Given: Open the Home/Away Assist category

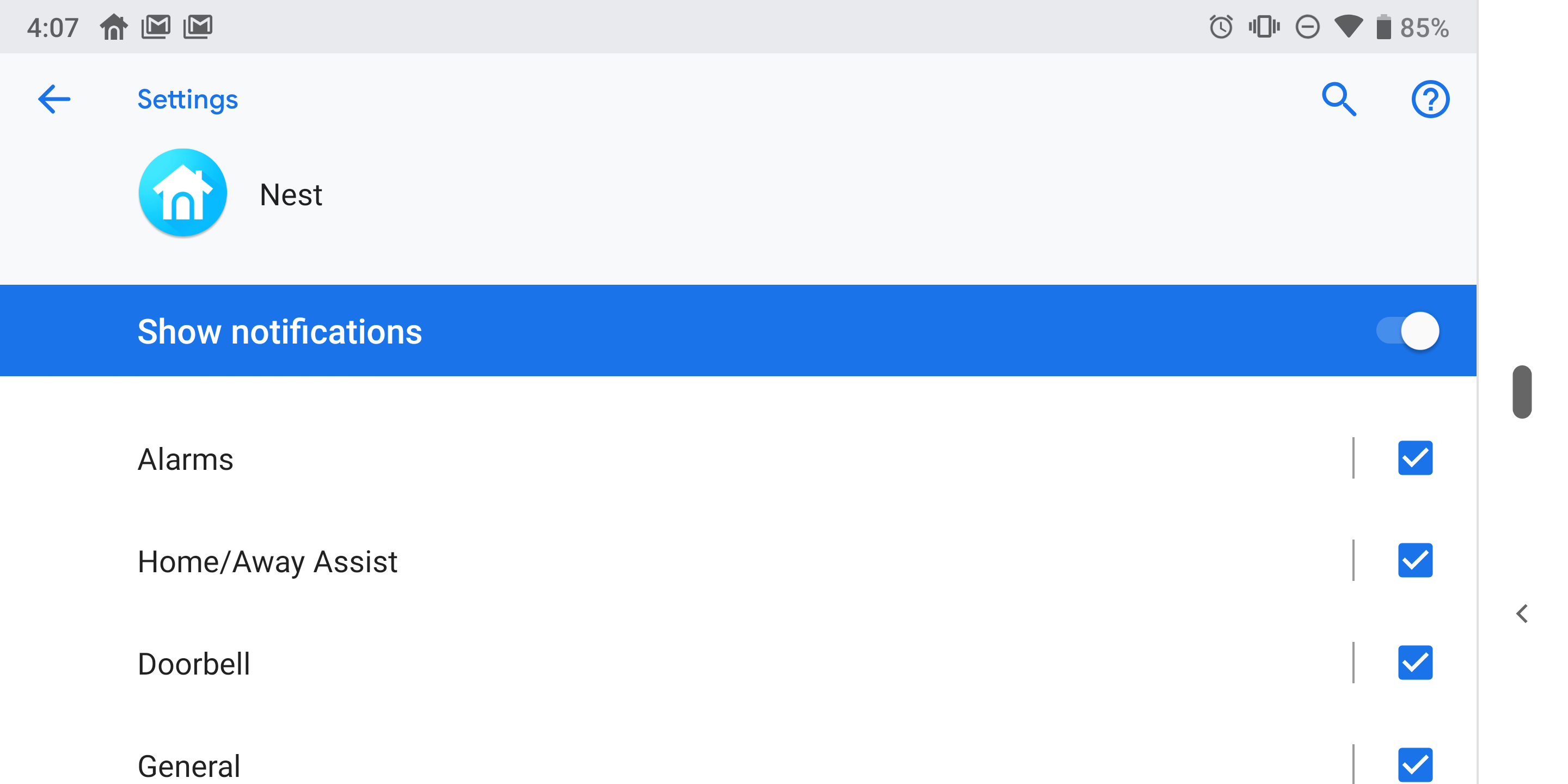Looking at the screenshot, I should click(x=676, y=561).
